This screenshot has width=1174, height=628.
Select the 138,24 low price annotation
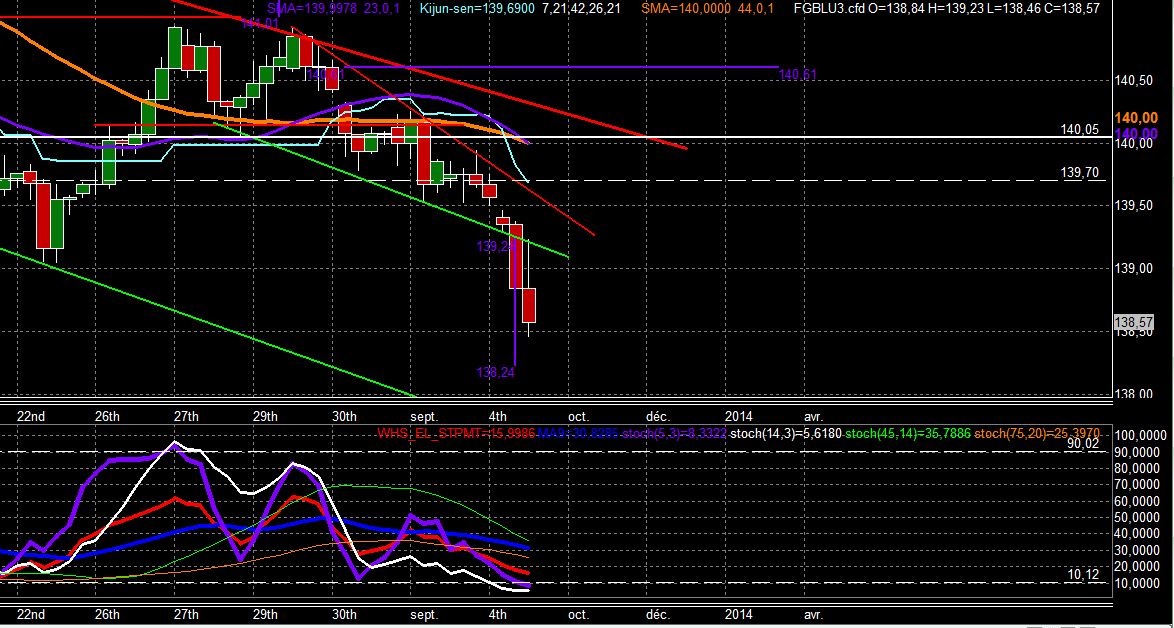(496, 371)
